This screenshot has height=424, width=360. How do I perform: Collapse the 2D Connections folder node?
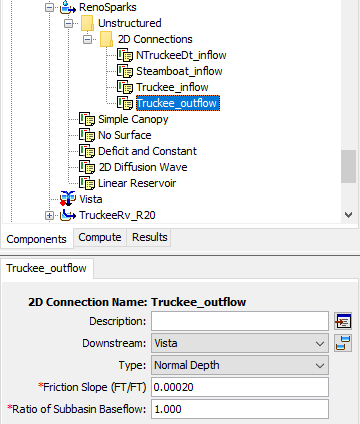point(87,39)
